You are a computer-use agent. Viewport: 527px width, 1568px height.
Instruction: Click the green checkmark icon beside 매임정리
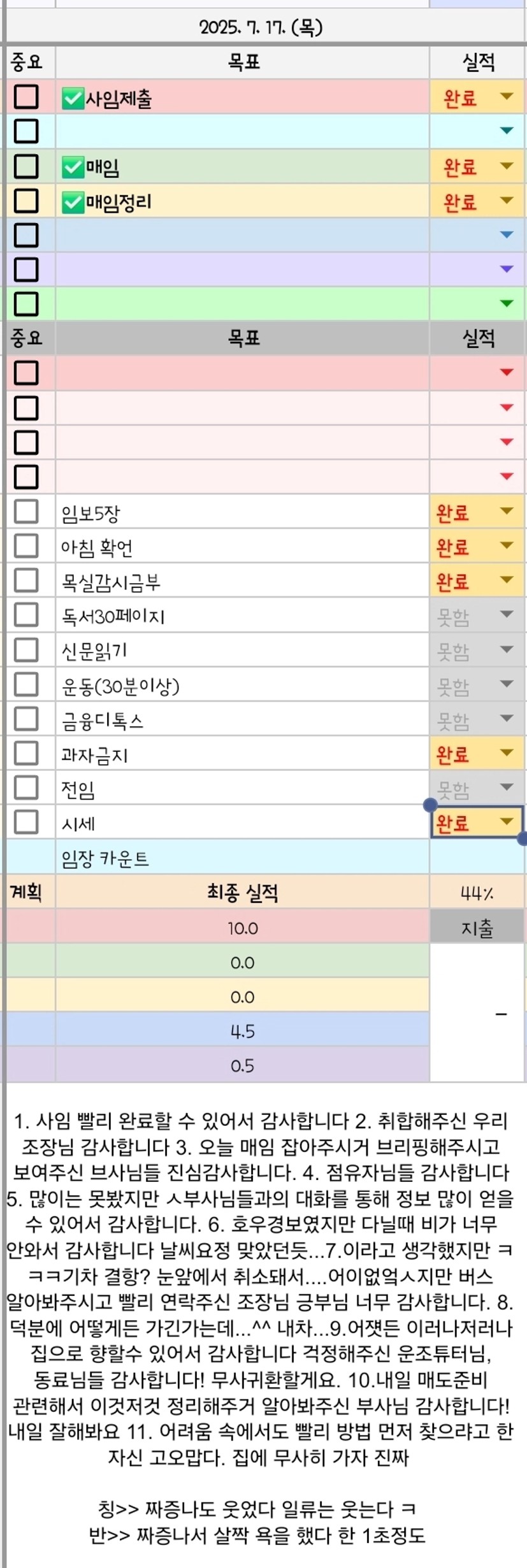coord(73,202)
